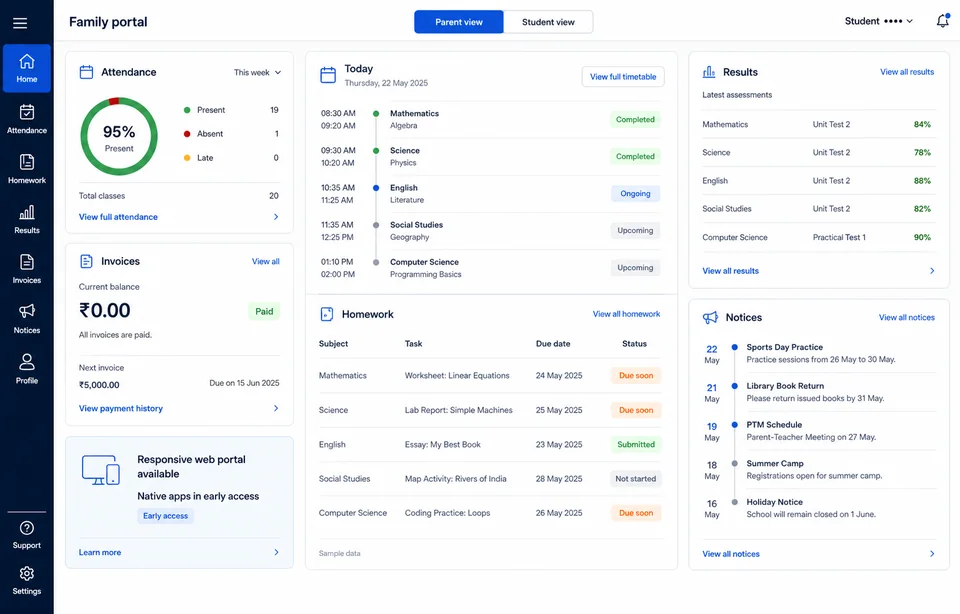Click the notification bell icon

point(943,21)
